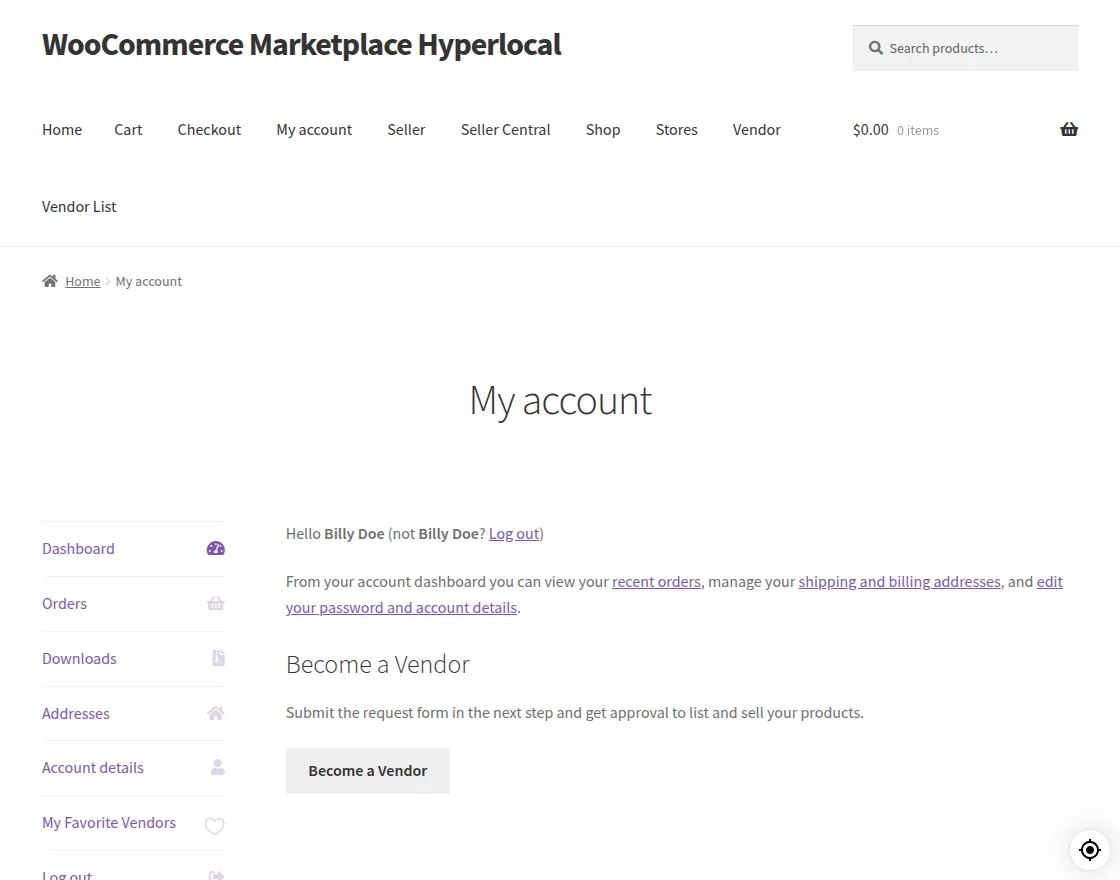The image size is (1120, 880).
Task: Click the site title WooCommerce Marketplace Hyperlocal
Action: tap(301, 44)
